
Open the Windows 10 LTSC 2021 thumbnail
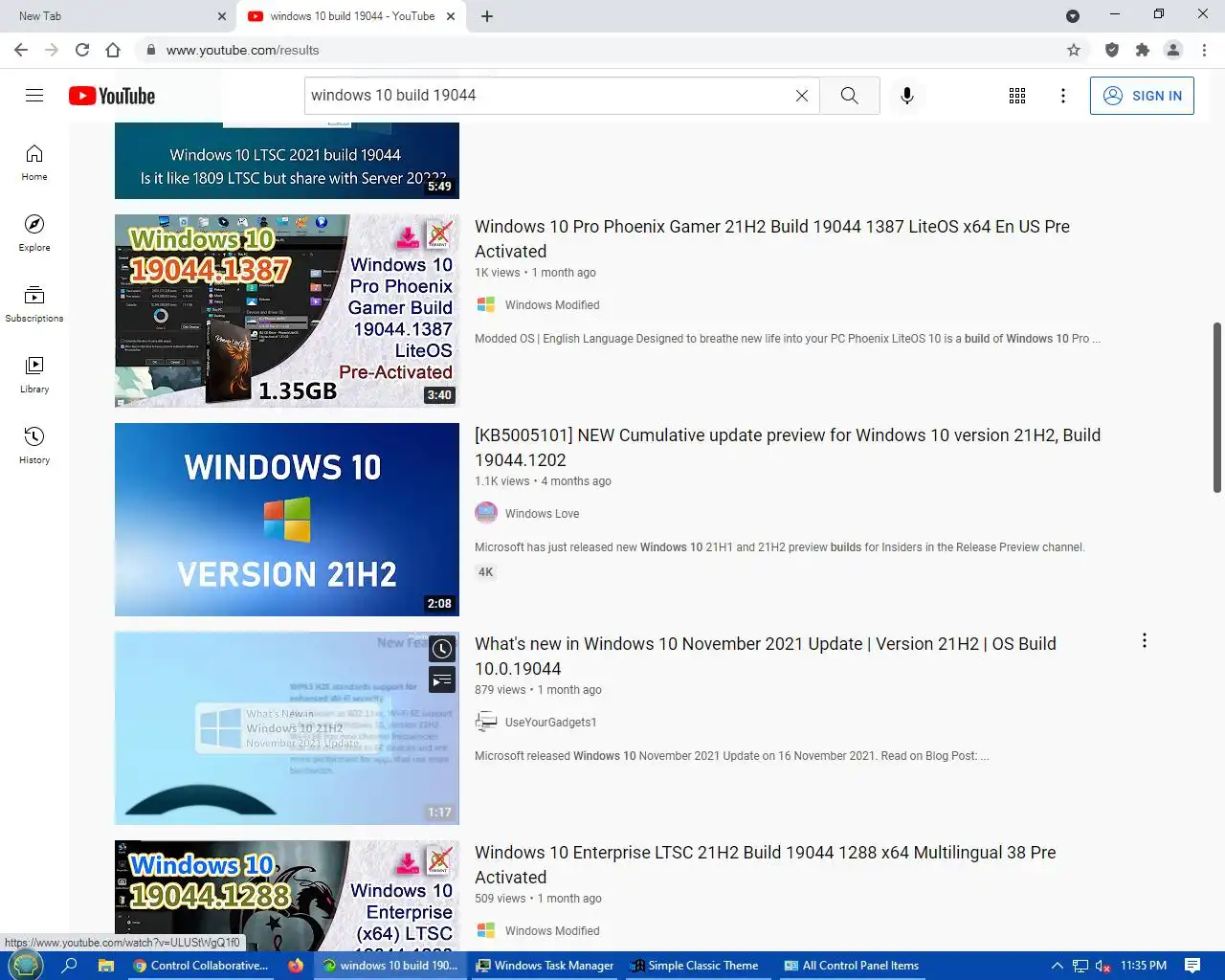click(x=287, y=161)
